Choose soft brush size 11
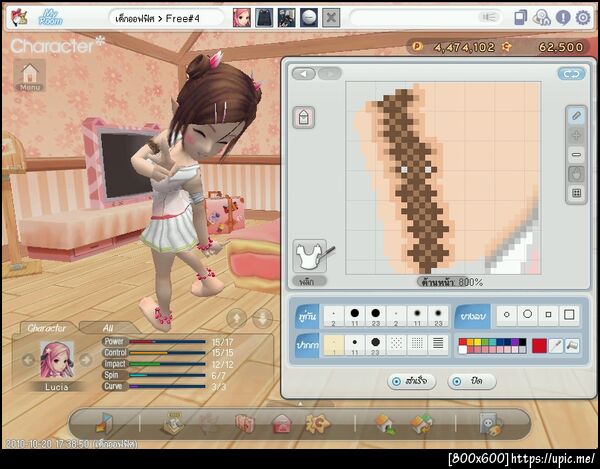This screenshot has height=469, width=600. (417, 316)
